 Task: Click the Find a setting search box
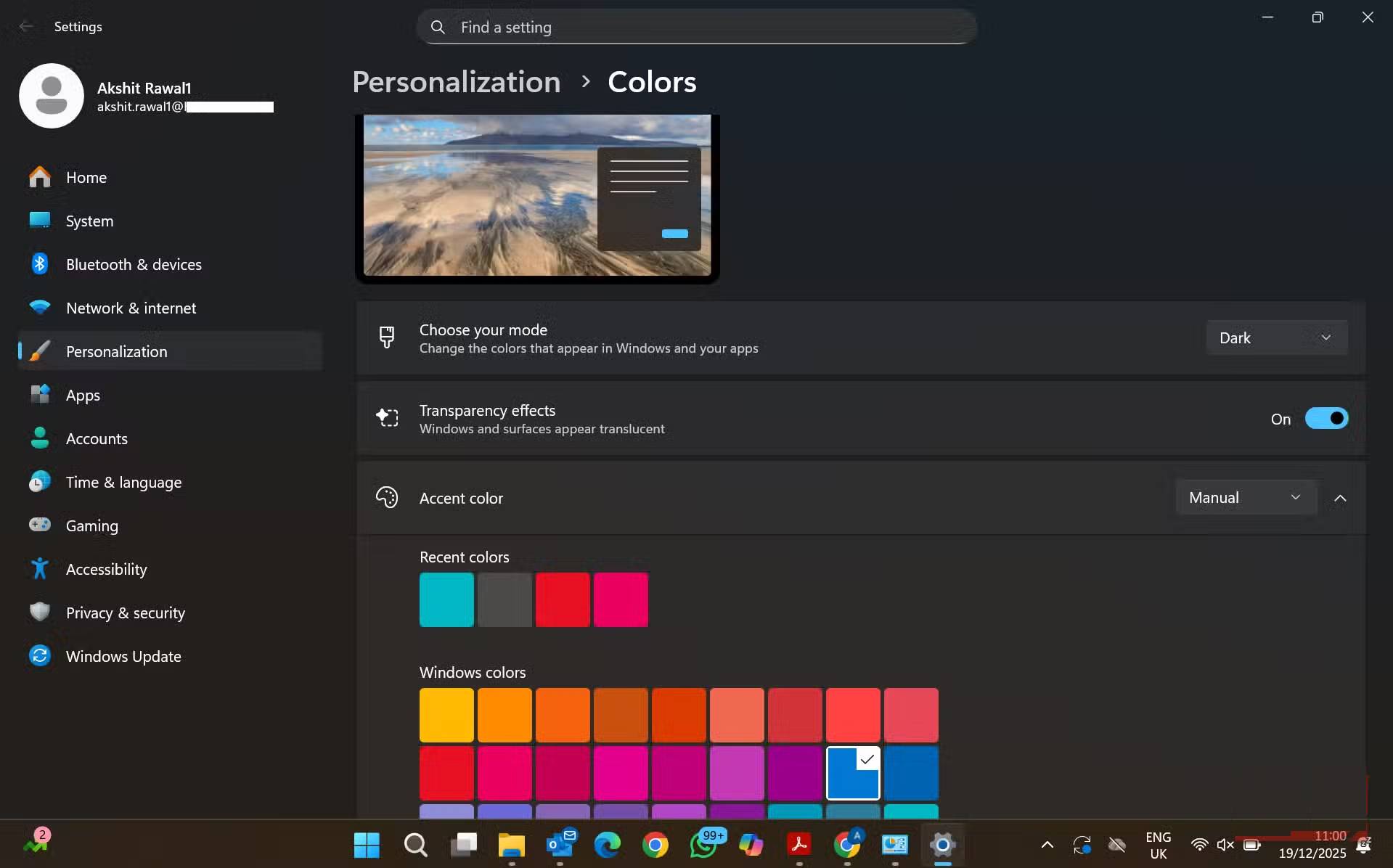point(697,28)
